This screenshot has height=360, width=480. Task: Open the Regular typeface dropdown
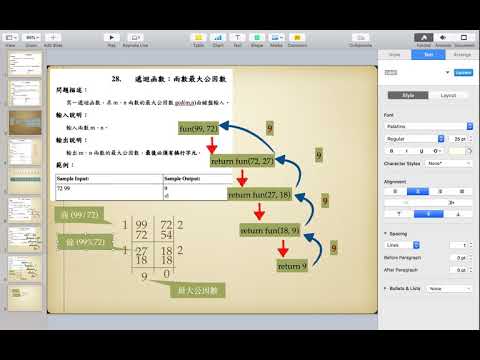click(414, 139)
